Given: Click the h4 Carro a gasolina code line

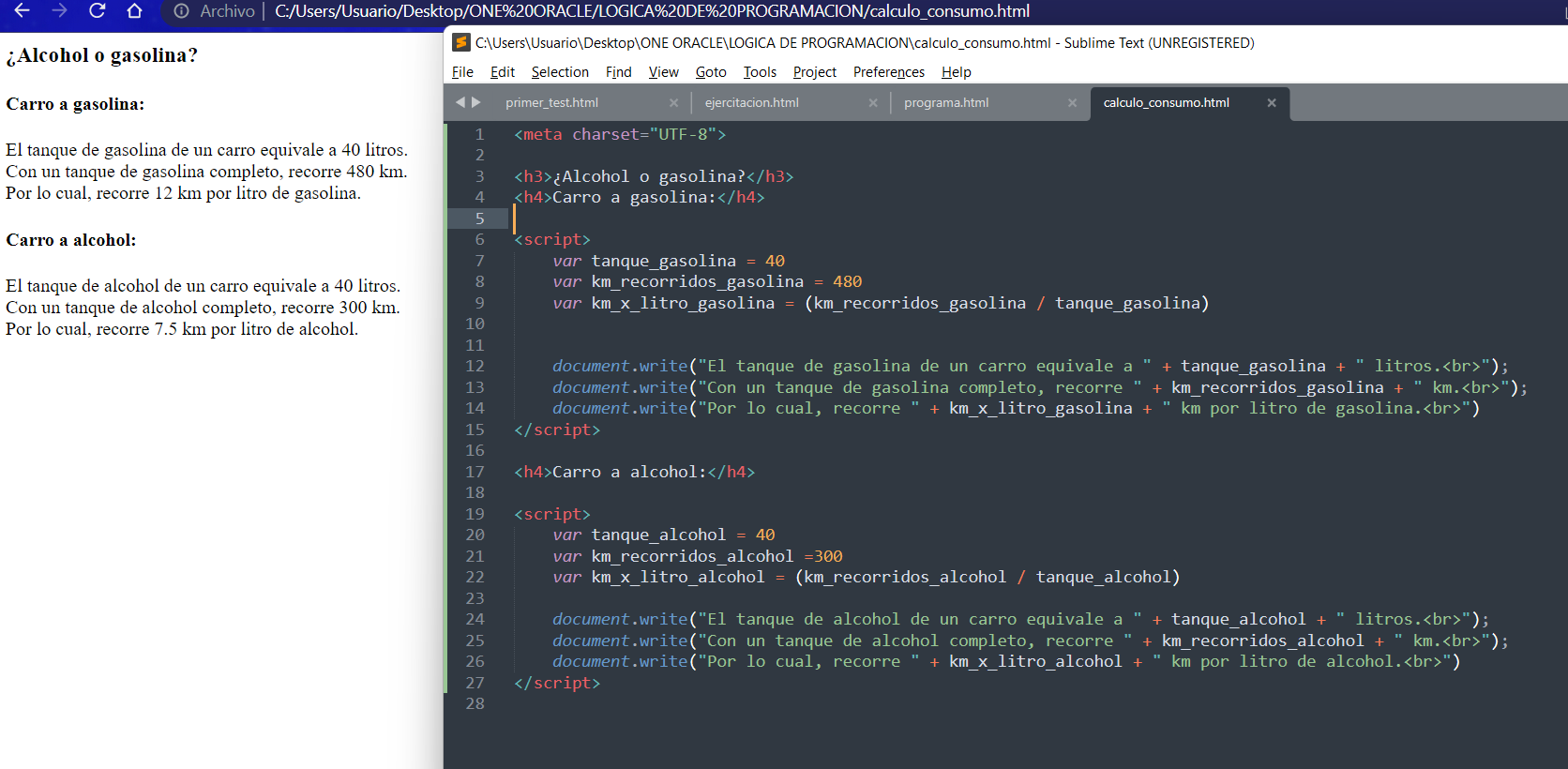Looking at the screenshot, I should pos(640,197).
